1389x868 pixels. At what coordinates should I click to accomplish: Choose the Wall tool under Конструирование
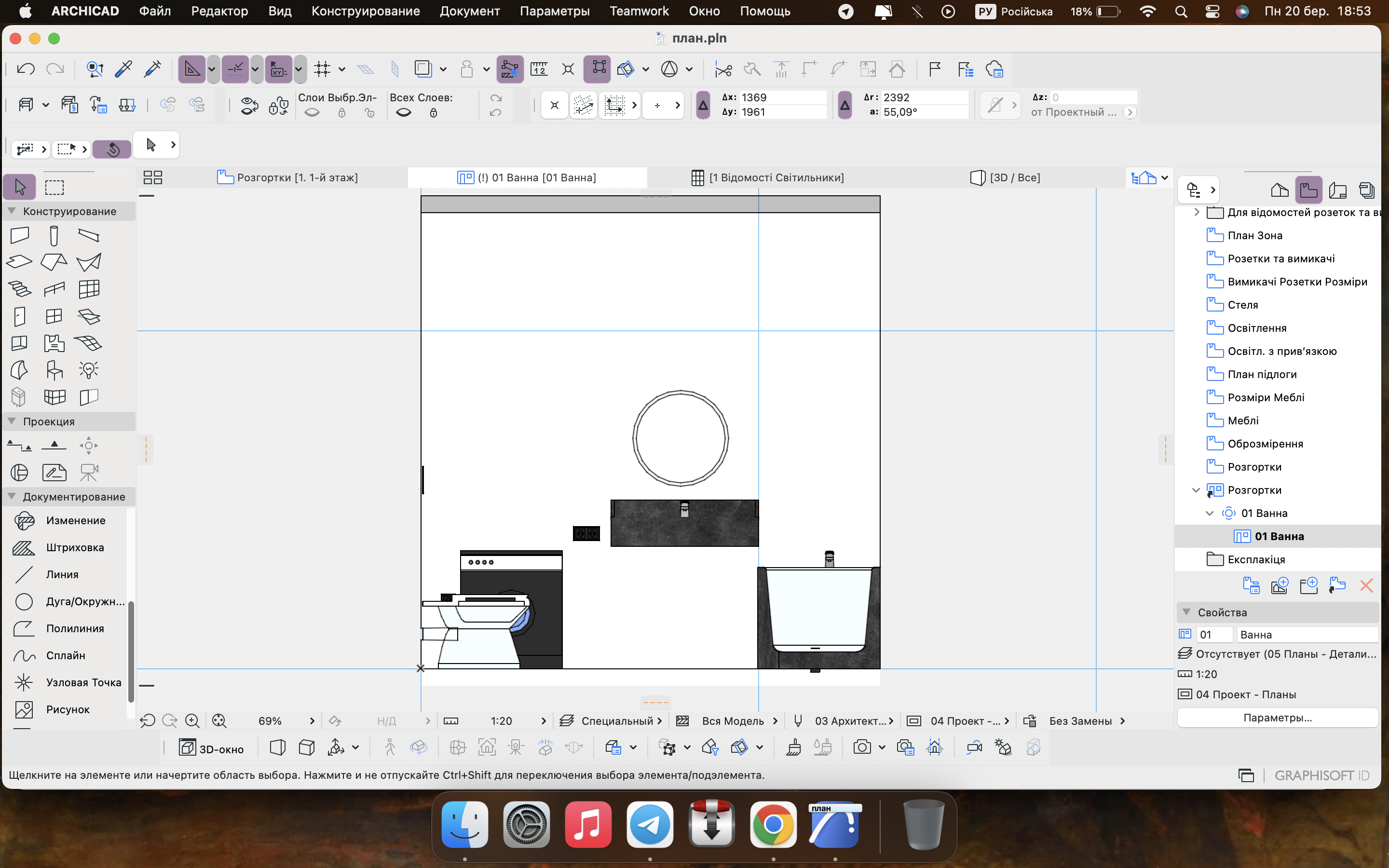click(19, 235)
